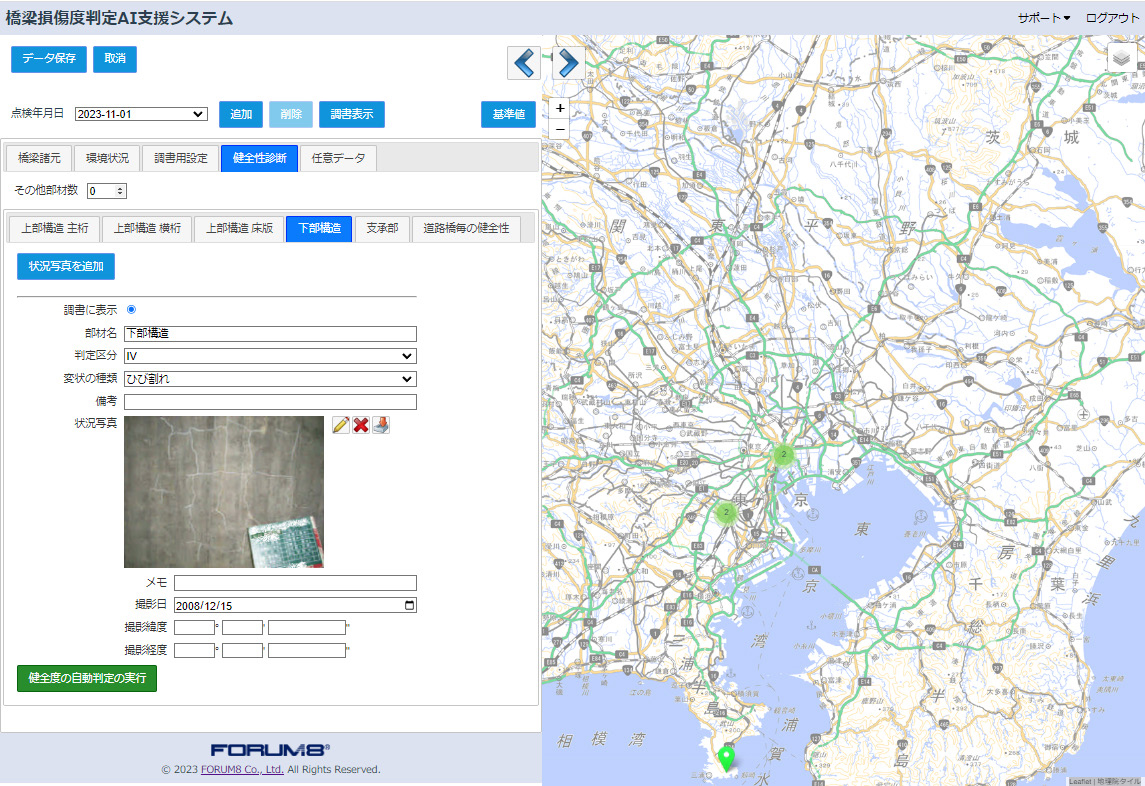Open 道路橋毎の健全性 sub-tab
Image resolution: width=1145 pixels, height=786 pixels.
(467, 229)
